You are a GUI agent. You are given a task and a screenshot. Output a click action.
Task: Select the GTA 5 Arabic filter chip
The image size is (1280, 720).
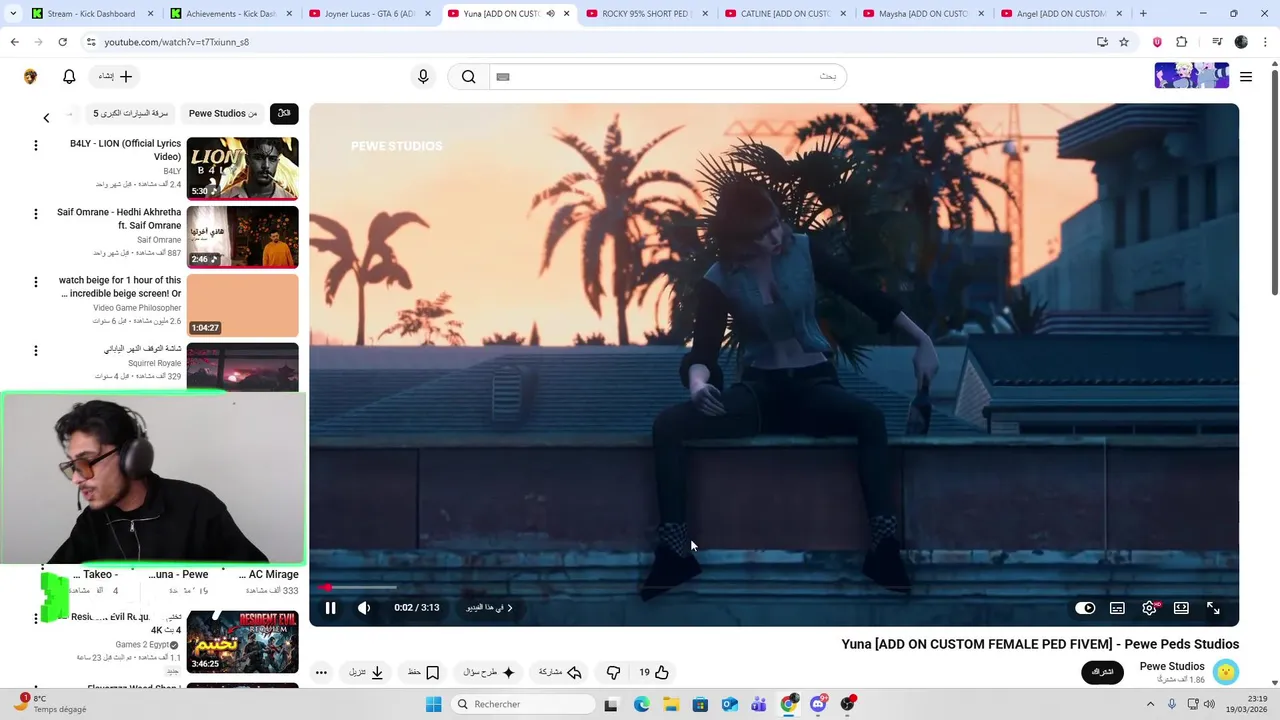click(x=131, y=113)
